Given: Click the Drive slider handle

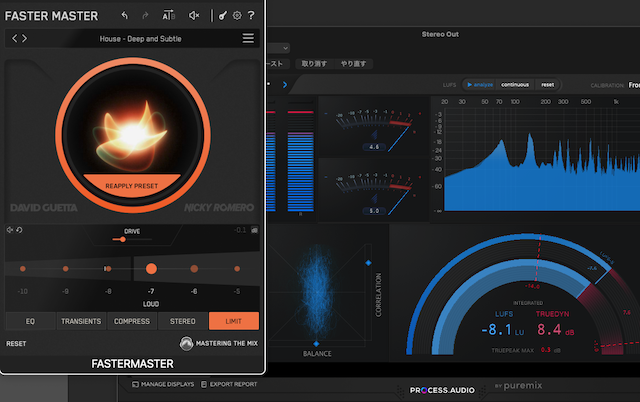Looking at the screenshot, I should click(x=124, y=239).
